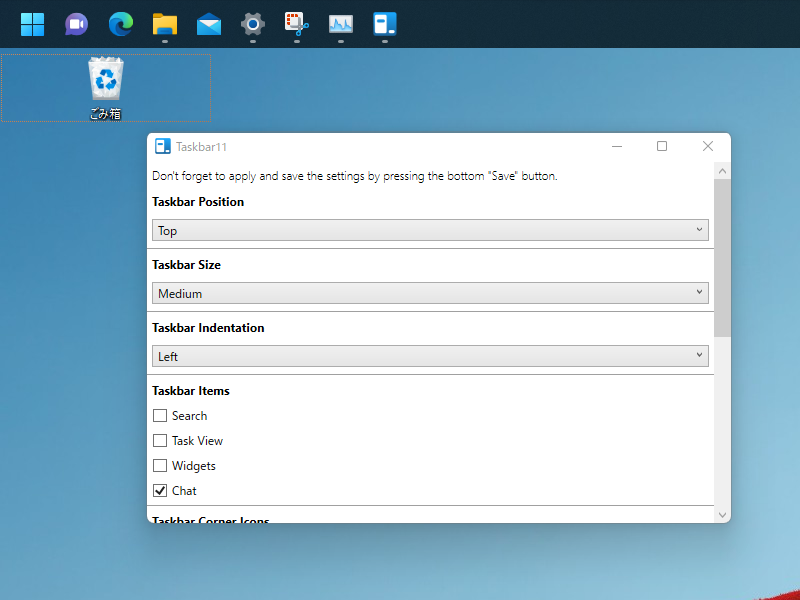Open File Explorer from the taskbar

tap(164, 24)
